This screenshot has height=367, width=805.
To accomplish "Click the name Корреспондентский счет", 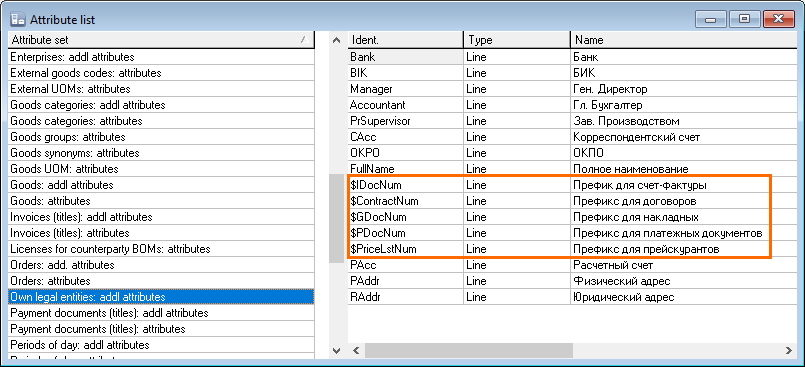I will 636,137.
